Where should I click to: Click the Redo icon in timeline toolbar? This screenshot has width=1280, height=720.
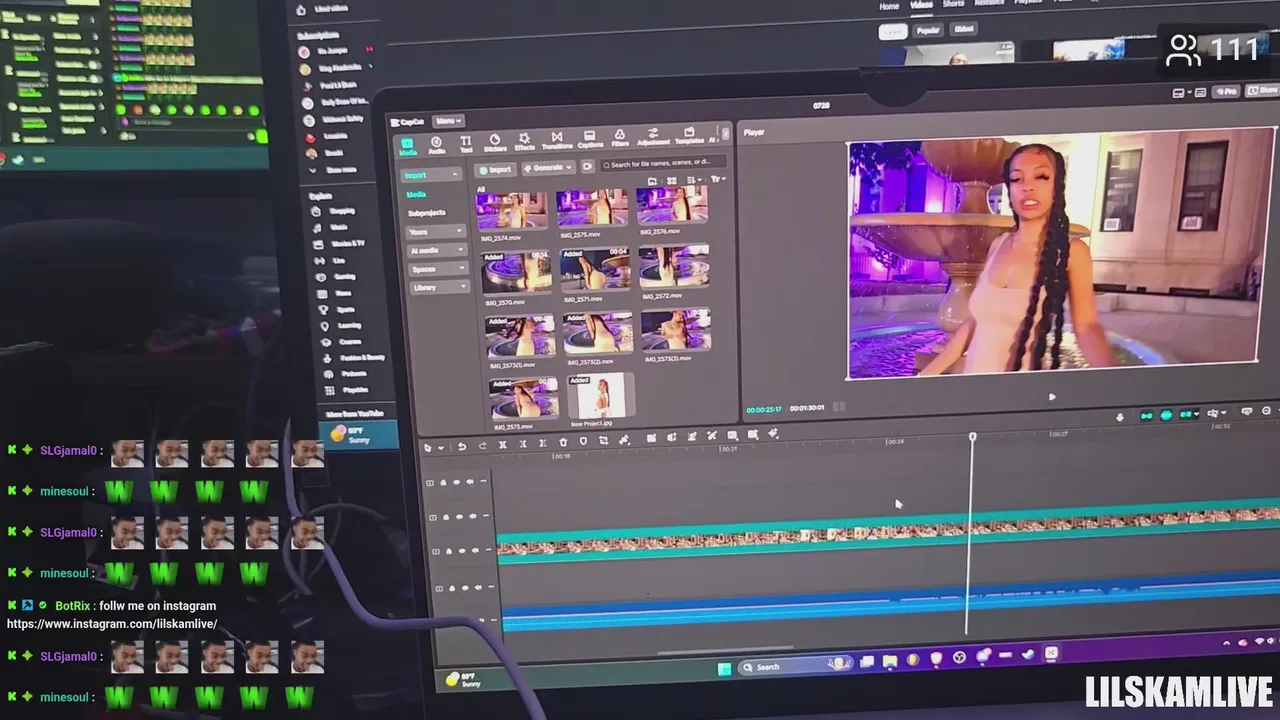pos(482,445)
